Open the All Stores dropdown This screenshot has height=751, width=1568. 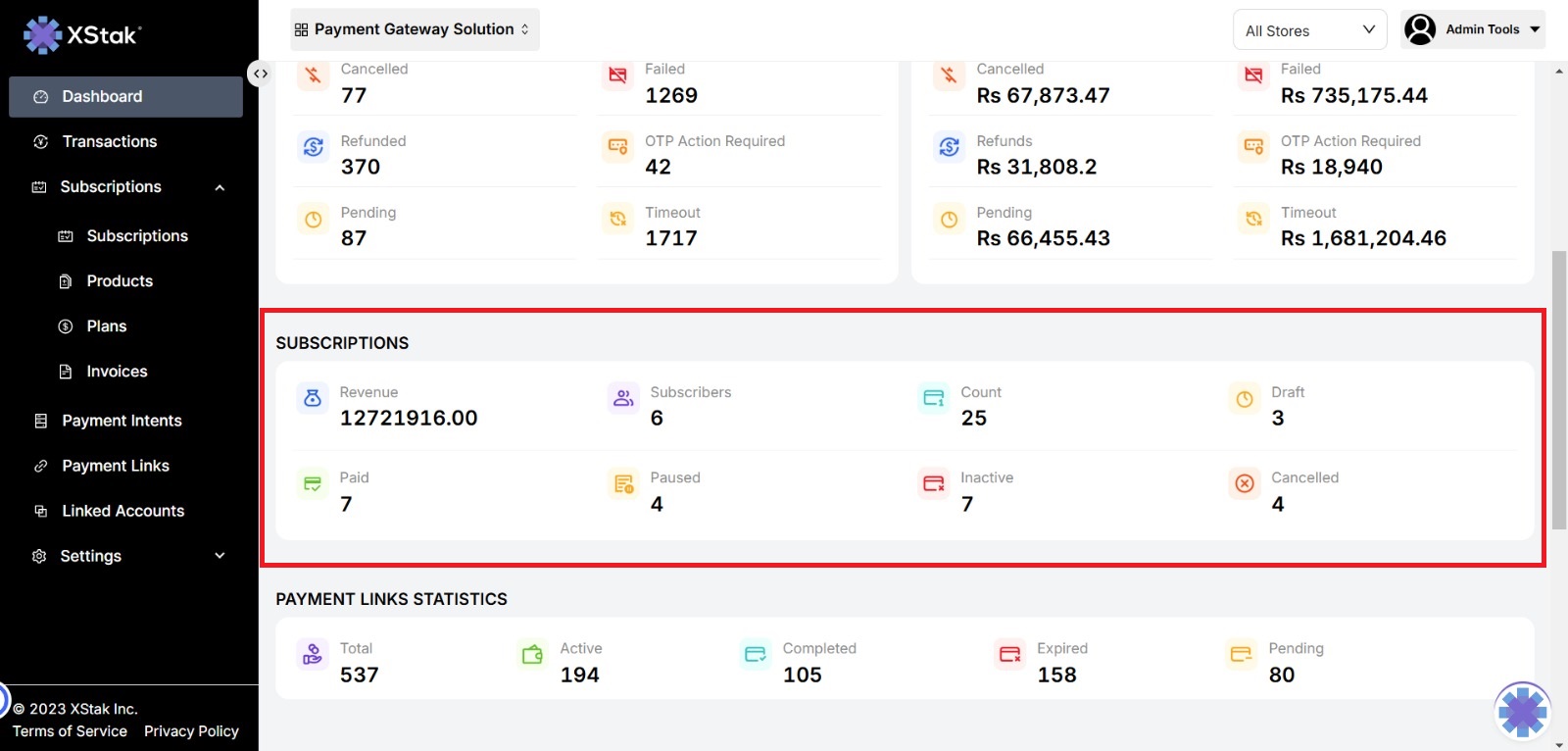[1309, 30]
